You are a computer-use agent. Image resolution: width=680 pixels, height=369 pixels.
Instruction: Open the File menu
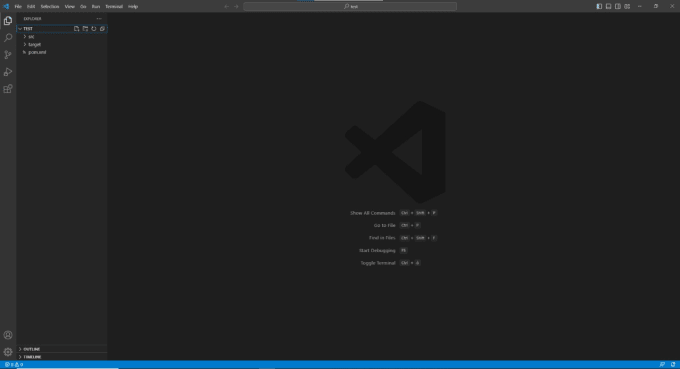(18, 7)
